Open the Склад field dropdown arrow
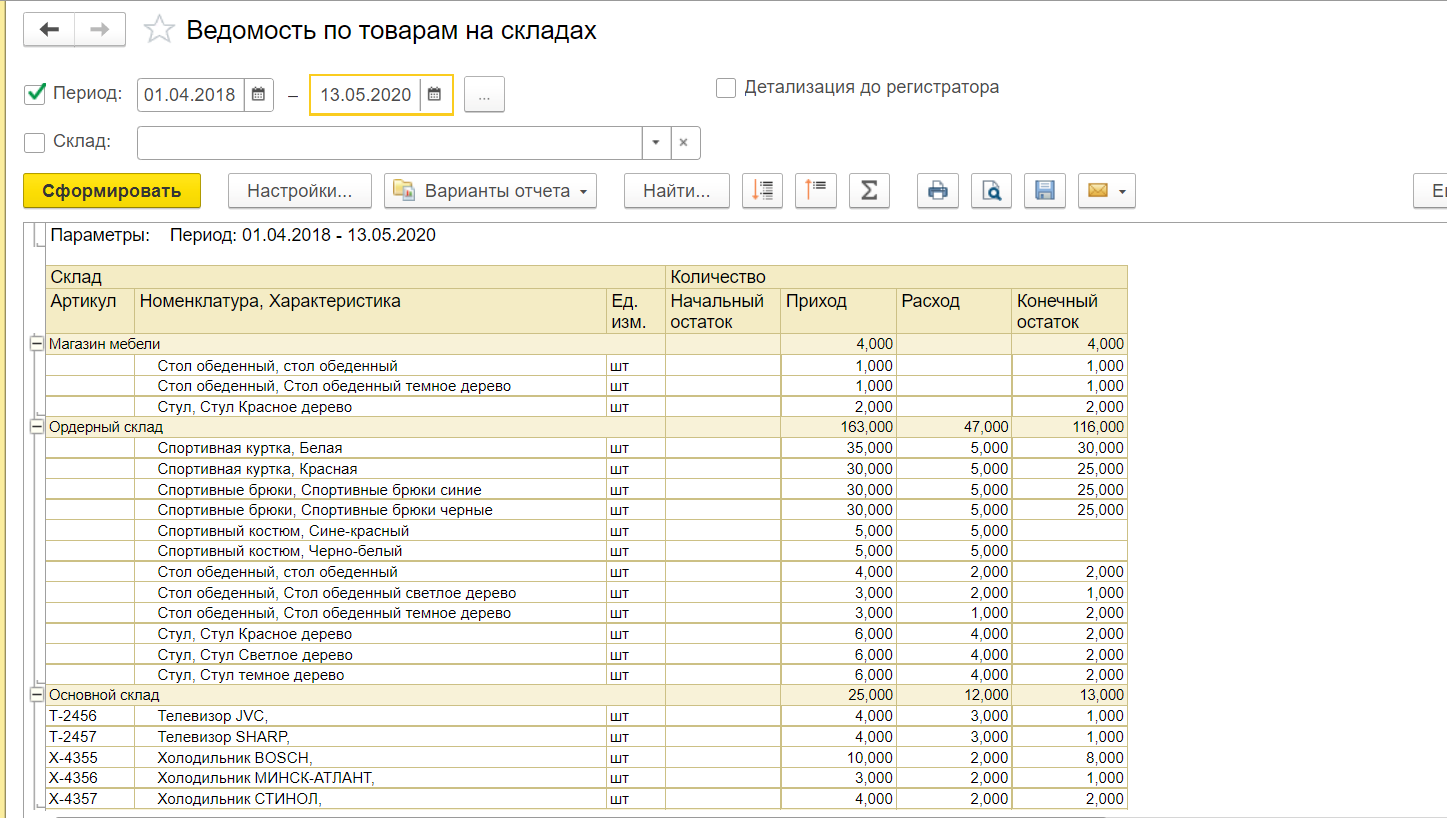This screenshot has height=818, width=1447. [x=656, y=143]
